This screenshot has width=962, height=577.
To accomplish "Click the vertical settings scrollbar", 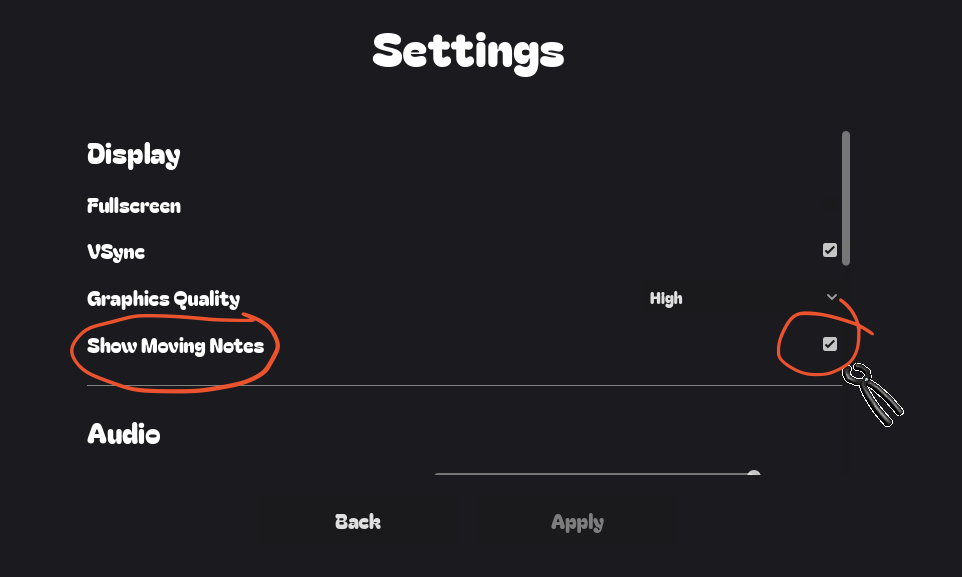I will pos(846,198).
